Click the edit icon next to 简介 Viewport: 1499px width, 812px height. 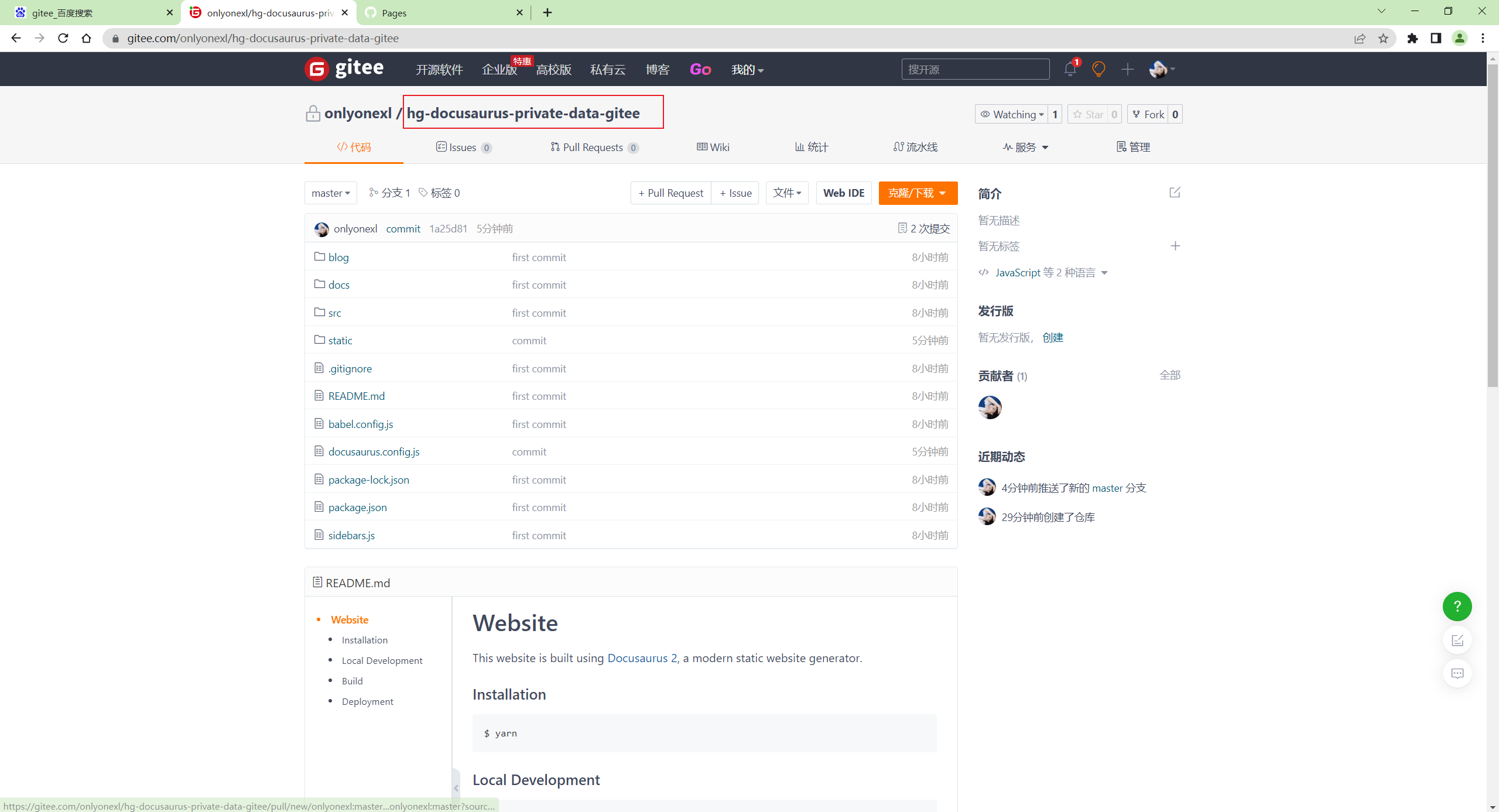pos(1175,193)
